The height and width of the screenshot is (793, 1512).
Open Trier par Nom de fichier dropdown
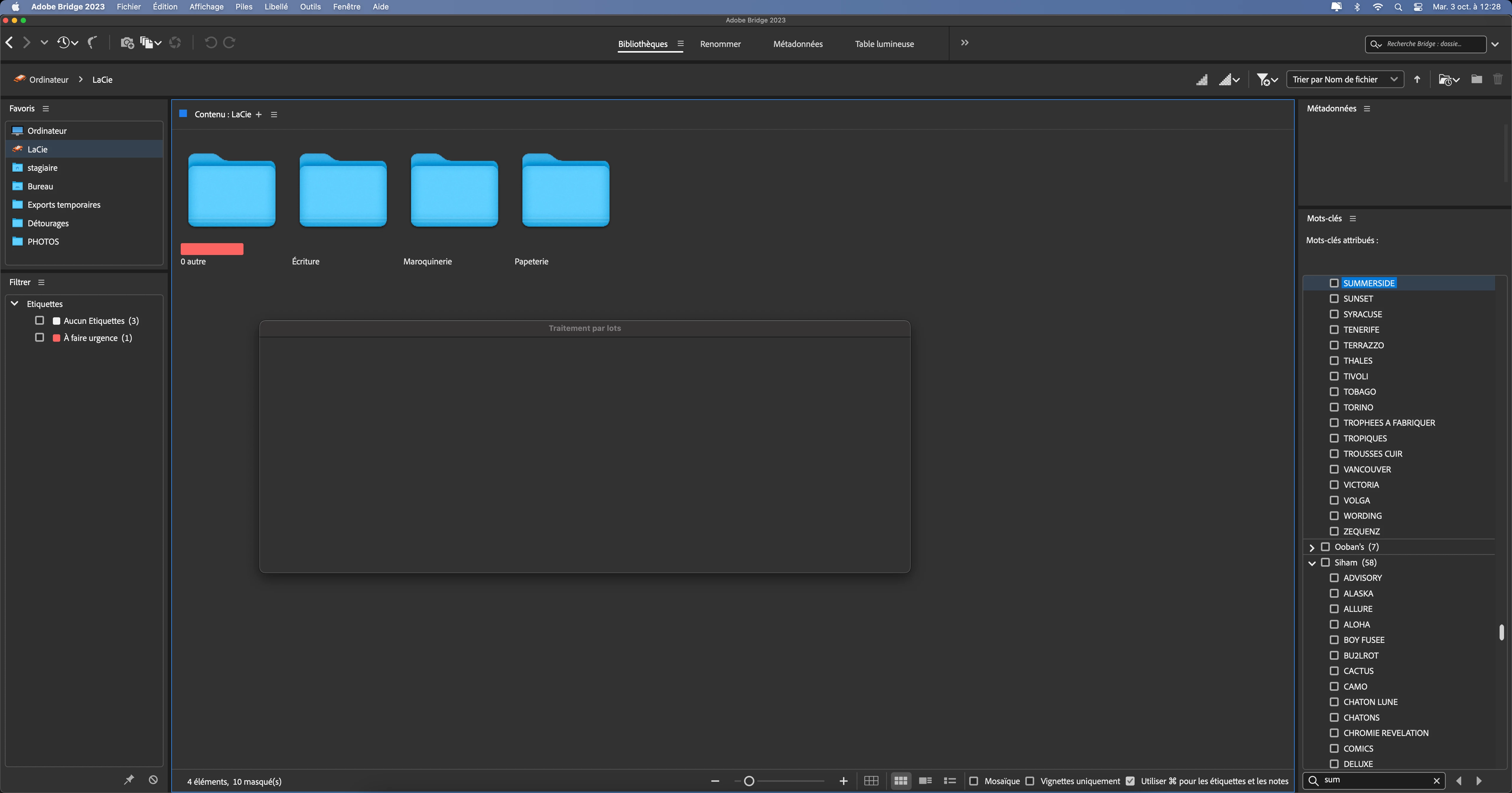(1344, 79)
